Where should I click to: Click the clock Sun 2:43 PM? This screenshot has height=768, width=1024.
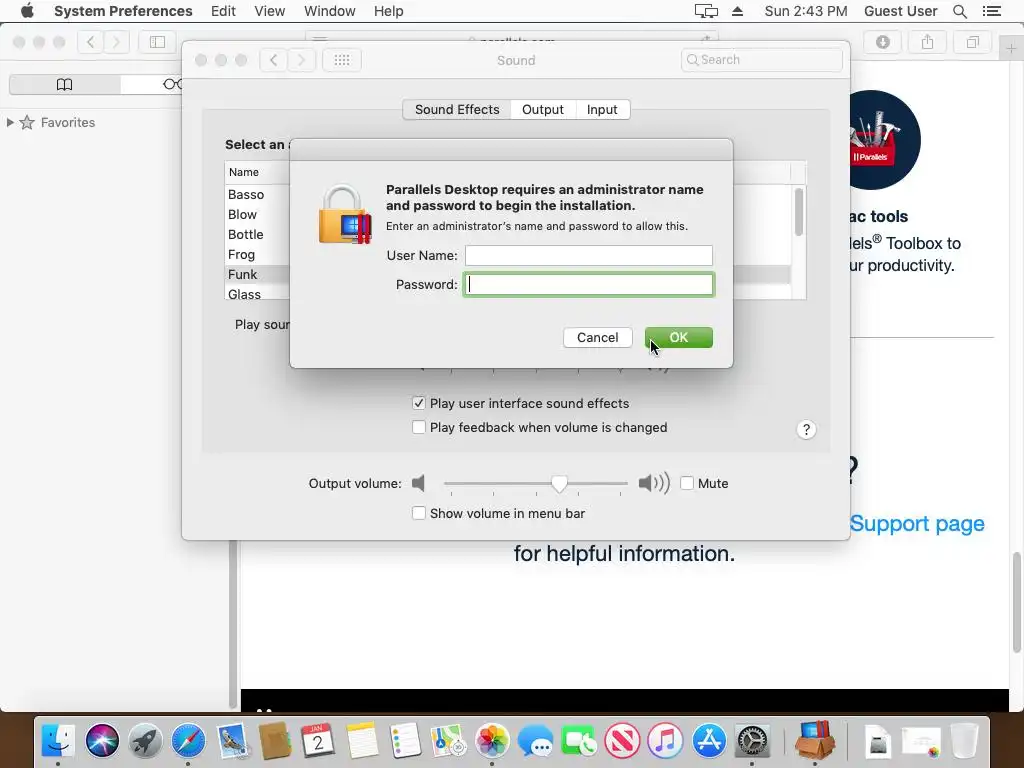click(x=806, y=11)
